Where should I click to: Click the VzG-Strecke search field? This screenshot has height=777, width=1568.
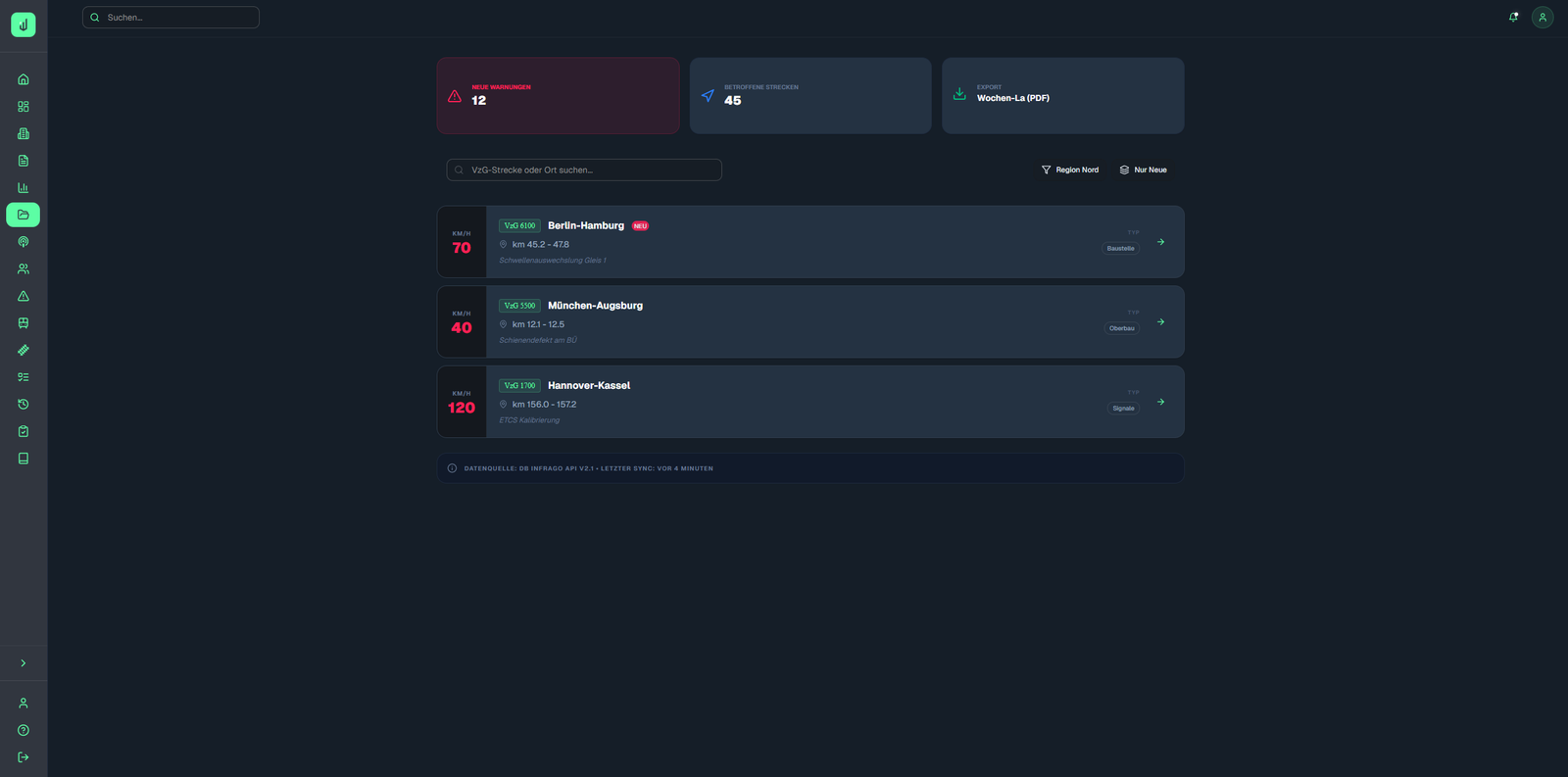(584, 170)
